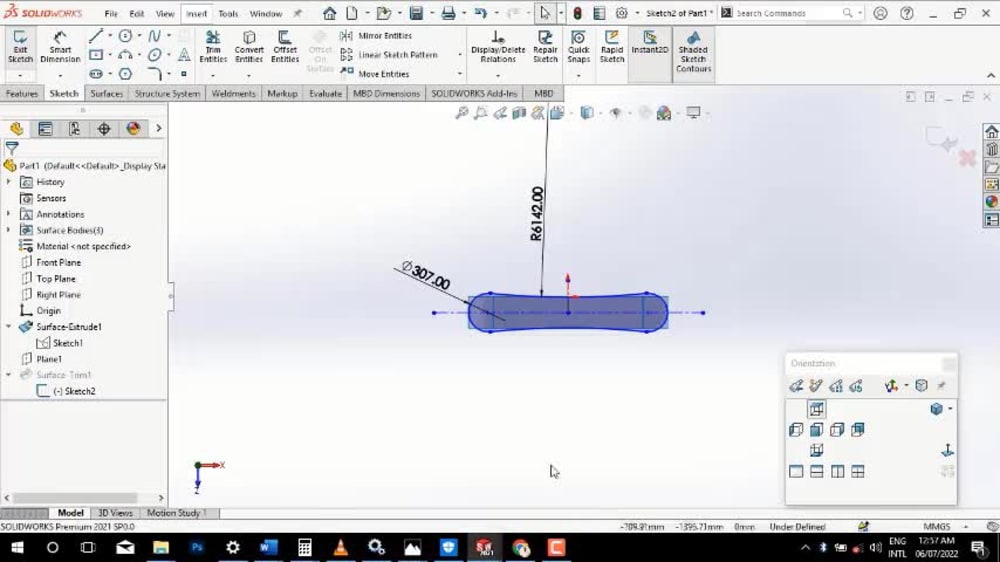Open Quick Snaps dropdown arrow
Screen dimensions: 1000x562
pyautogui.click(x=578, y=76)
